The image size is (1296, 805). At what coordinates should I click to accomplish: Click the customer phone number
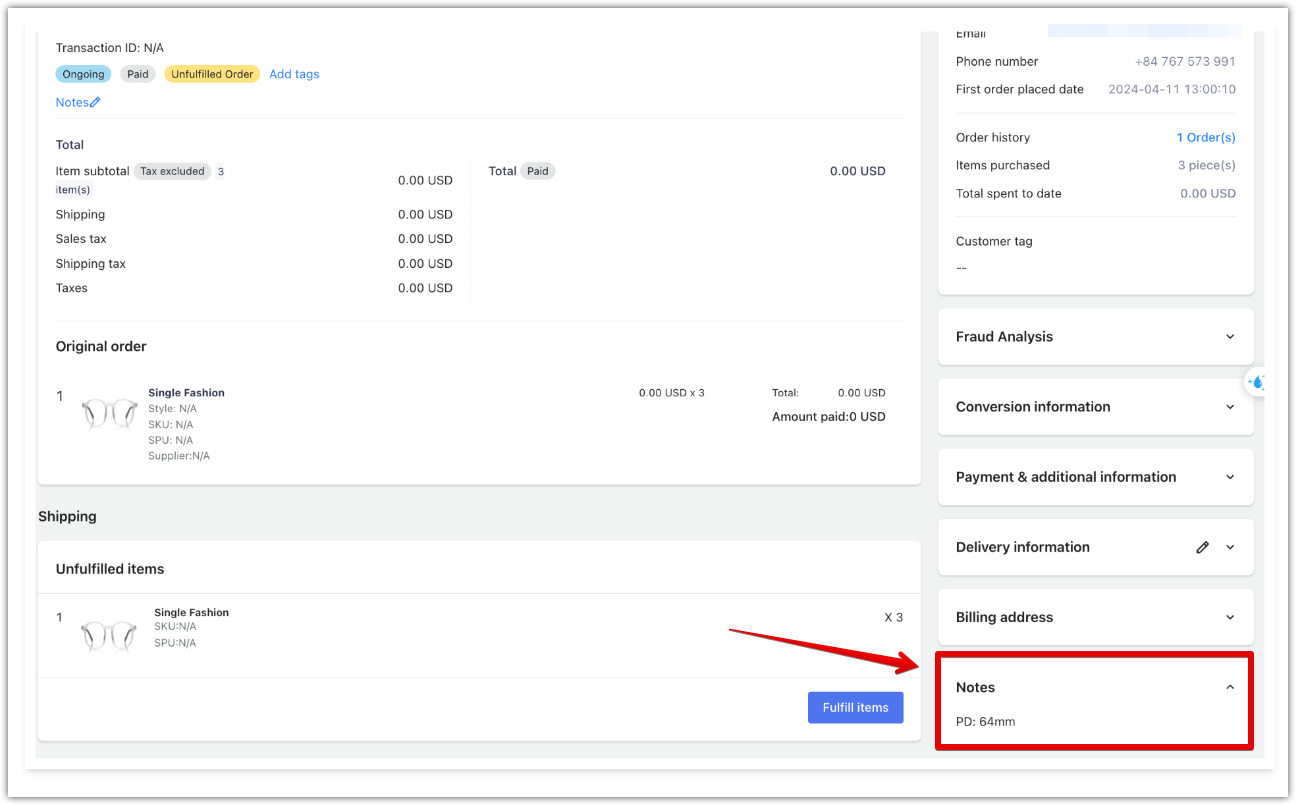[x=1185, y=61]
